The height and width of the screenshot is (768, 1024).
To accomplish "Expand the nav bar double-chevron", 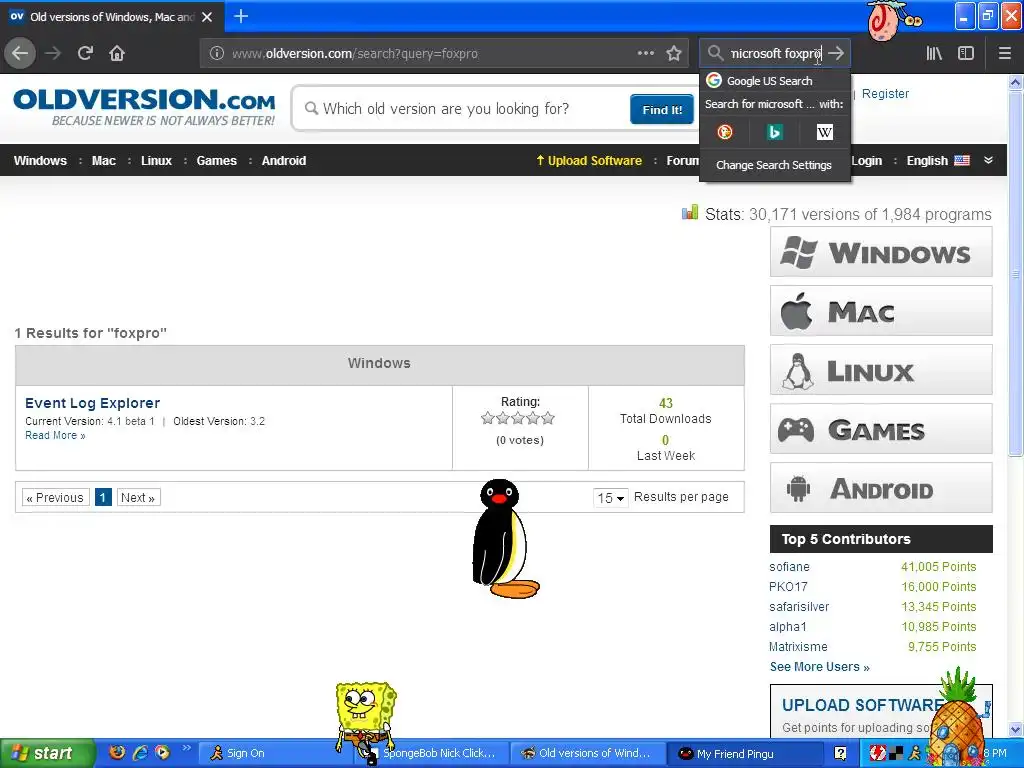I will [988, 160].
